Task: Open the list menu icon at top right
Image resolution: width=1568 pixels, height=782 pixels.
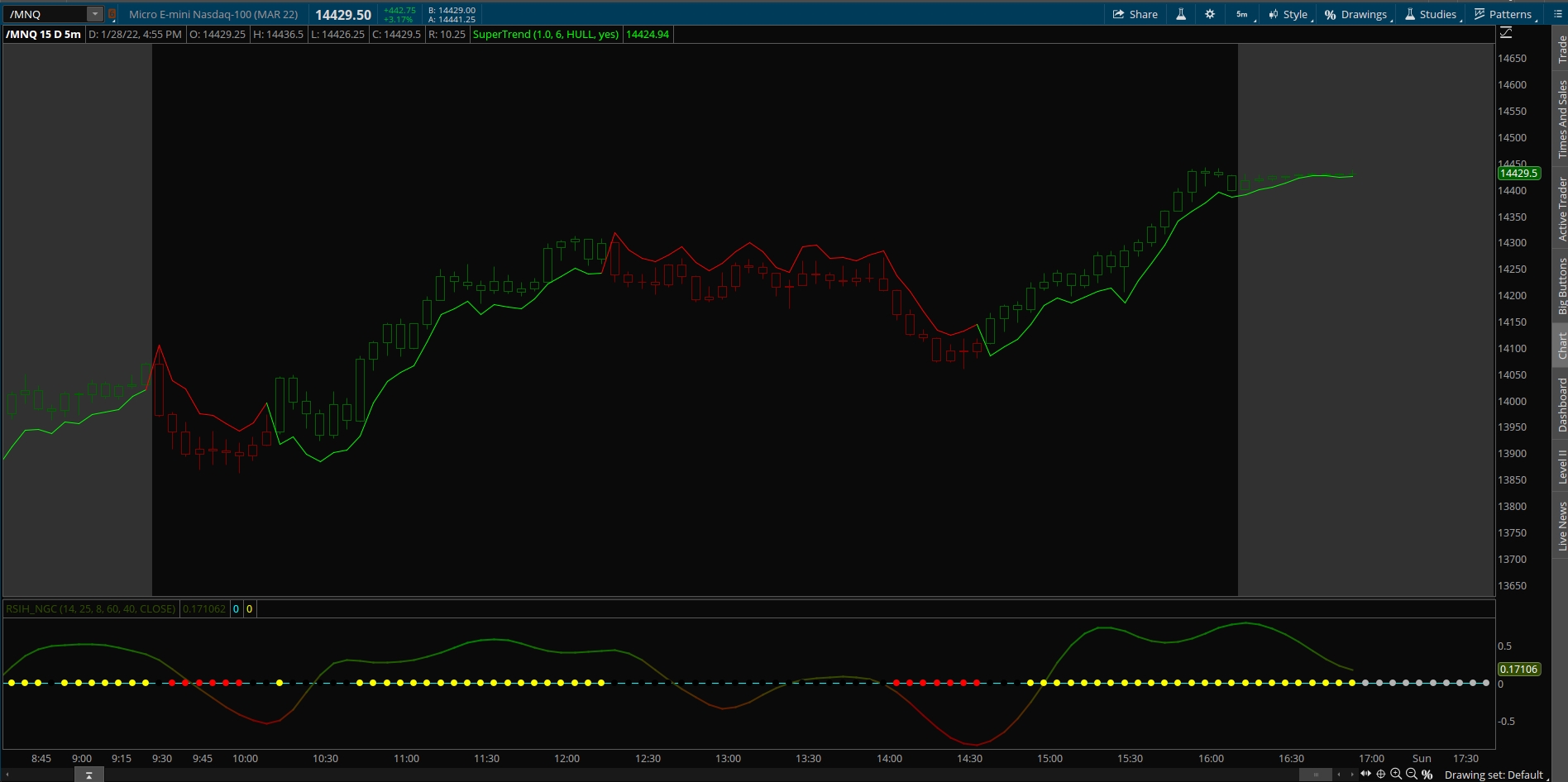Action: 1558,14
